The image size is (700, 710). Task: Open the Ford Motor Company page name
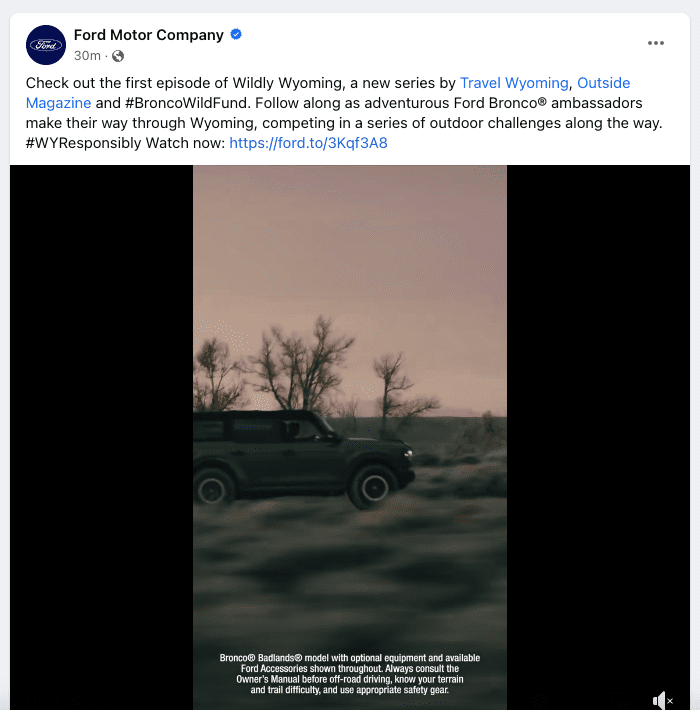pos(149,35)
